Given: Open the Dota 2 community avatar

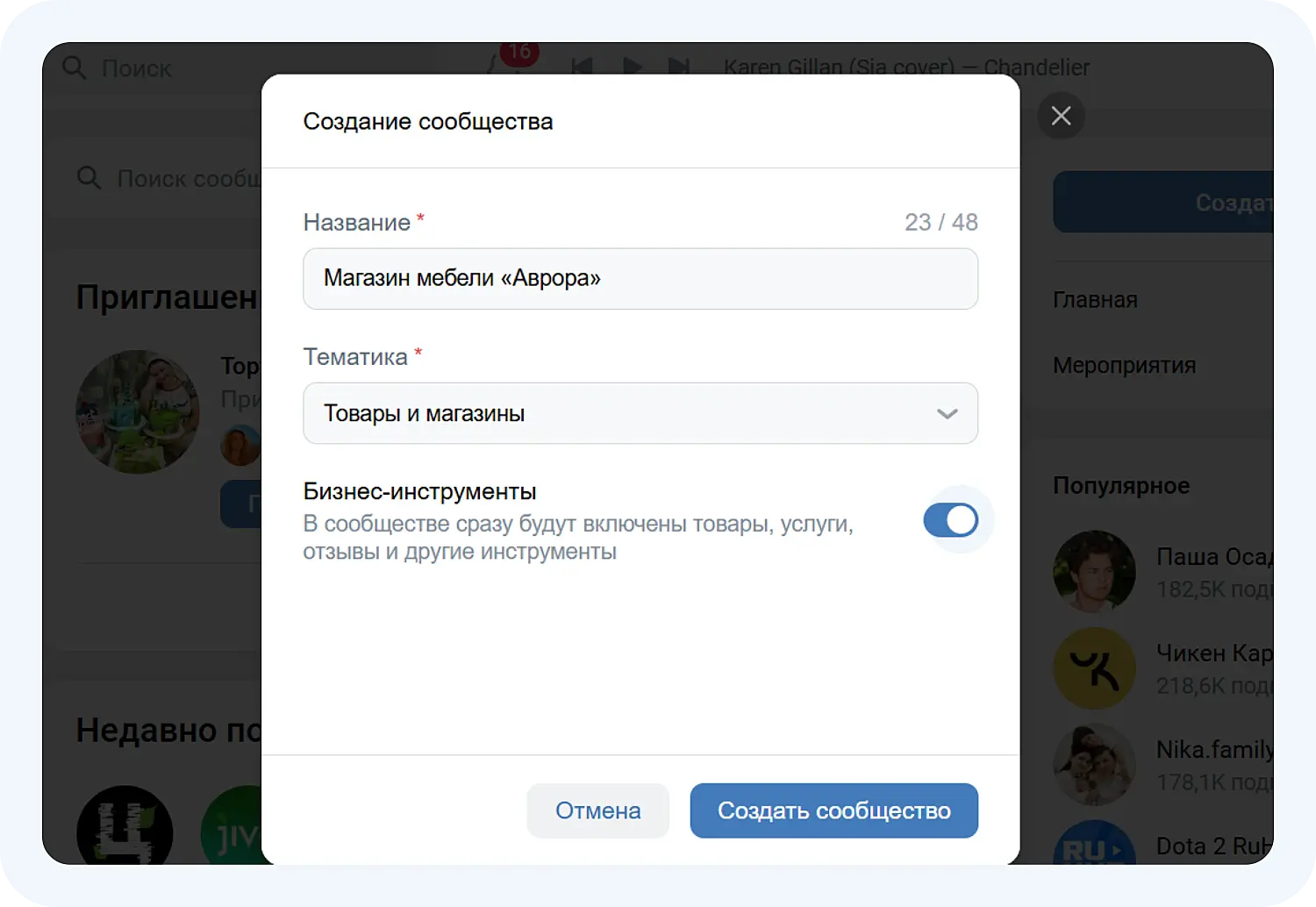Looking at the screenshot, I should pos(1094,842).
